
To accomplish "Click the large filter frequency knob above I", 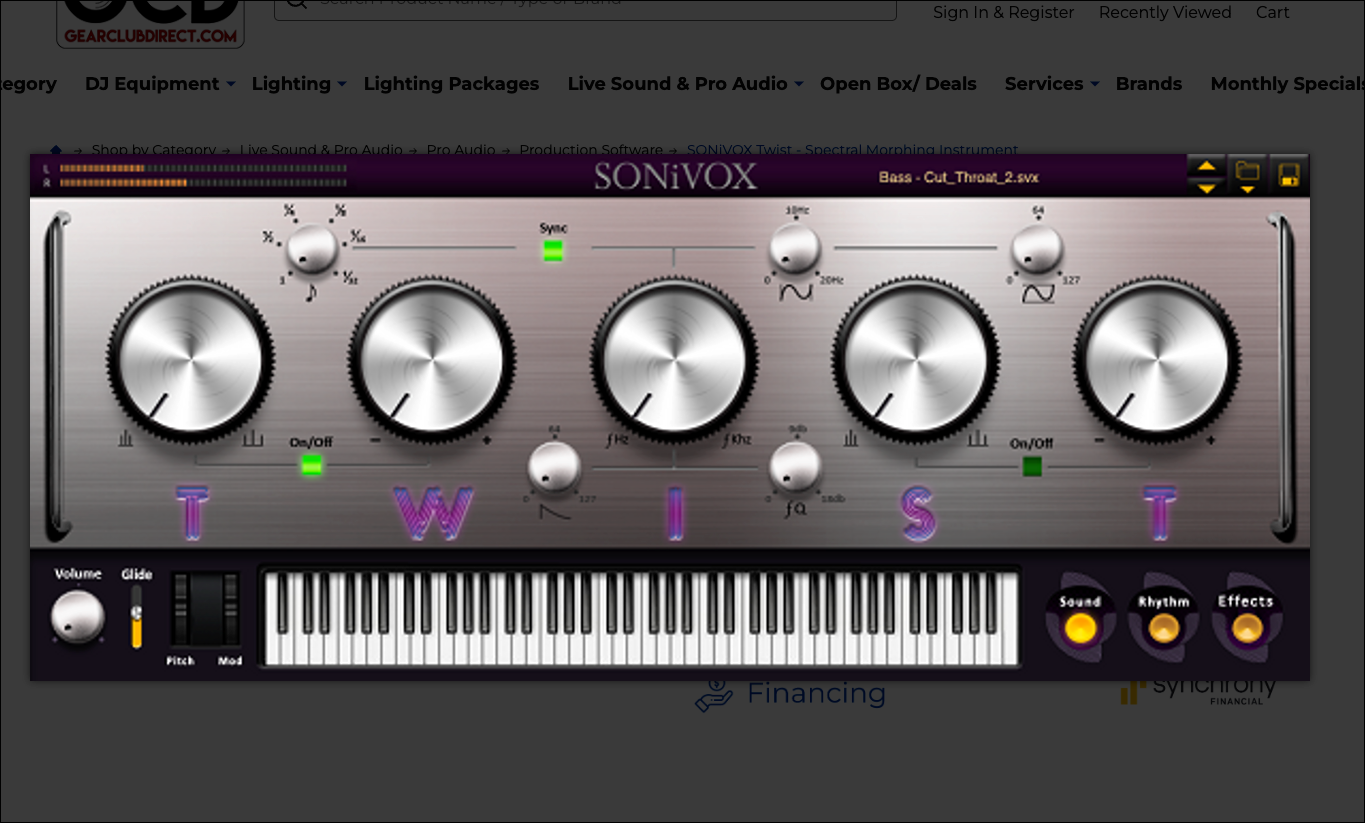I will (x=674, y=359).
